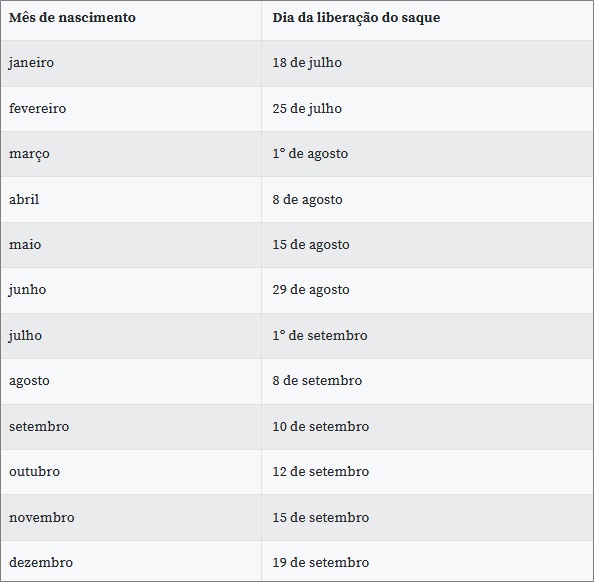The image size is (594, 582).
Task: Select the 'maio' row label
Action: (x=25, y=245)
